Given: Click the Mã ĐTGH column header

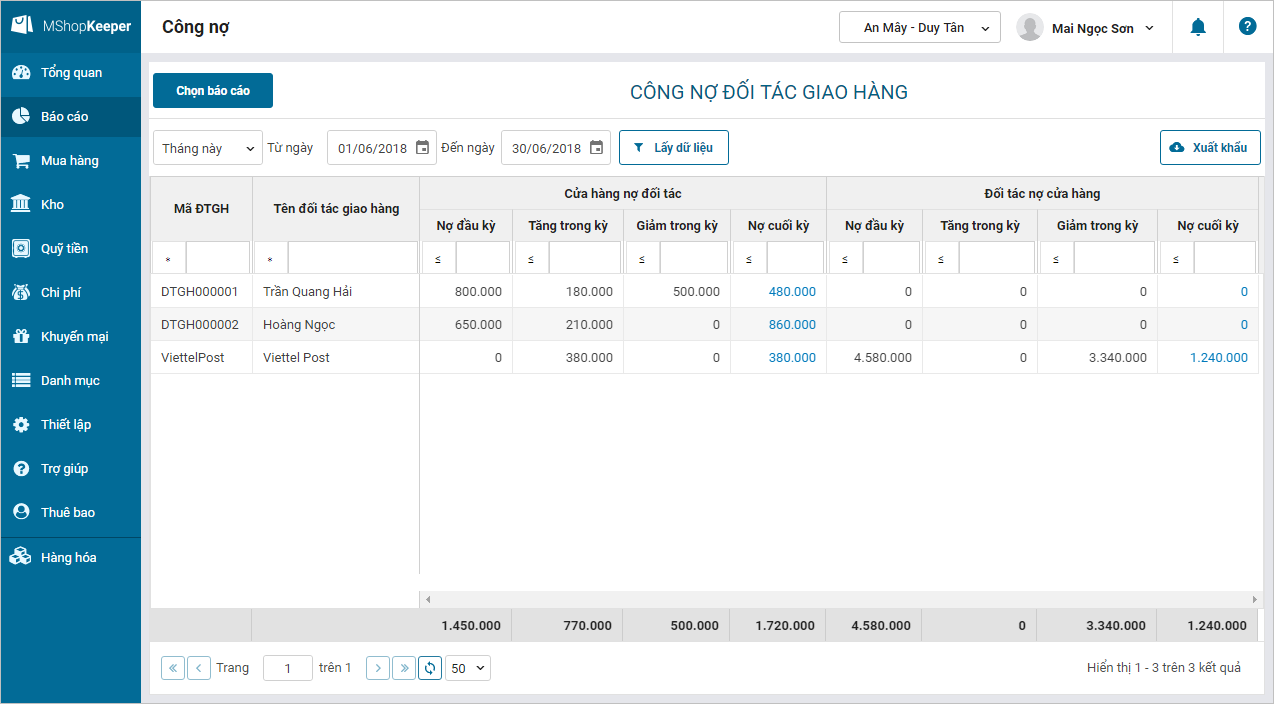Looking at the screenshot, I should (x=201, y=209).
